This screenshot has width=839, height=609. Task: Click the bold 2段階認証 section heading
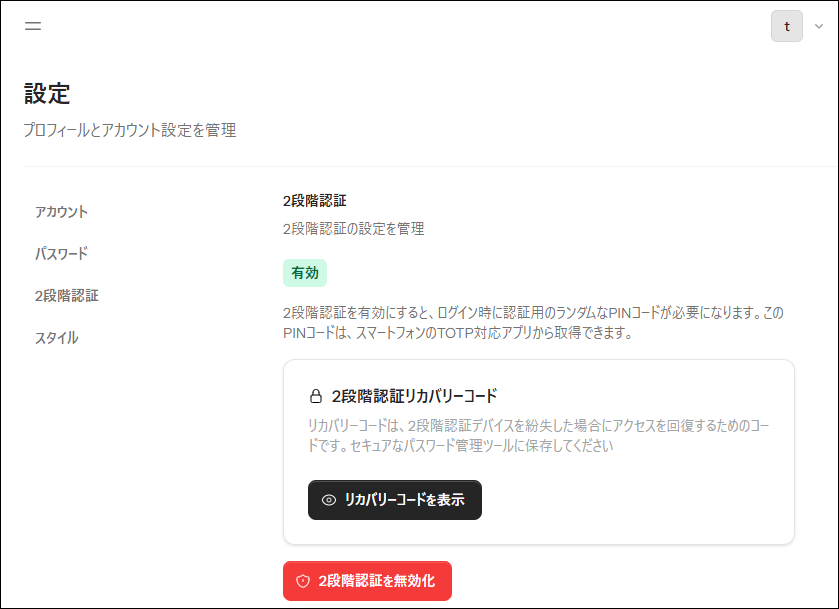[x=315, y=201]
